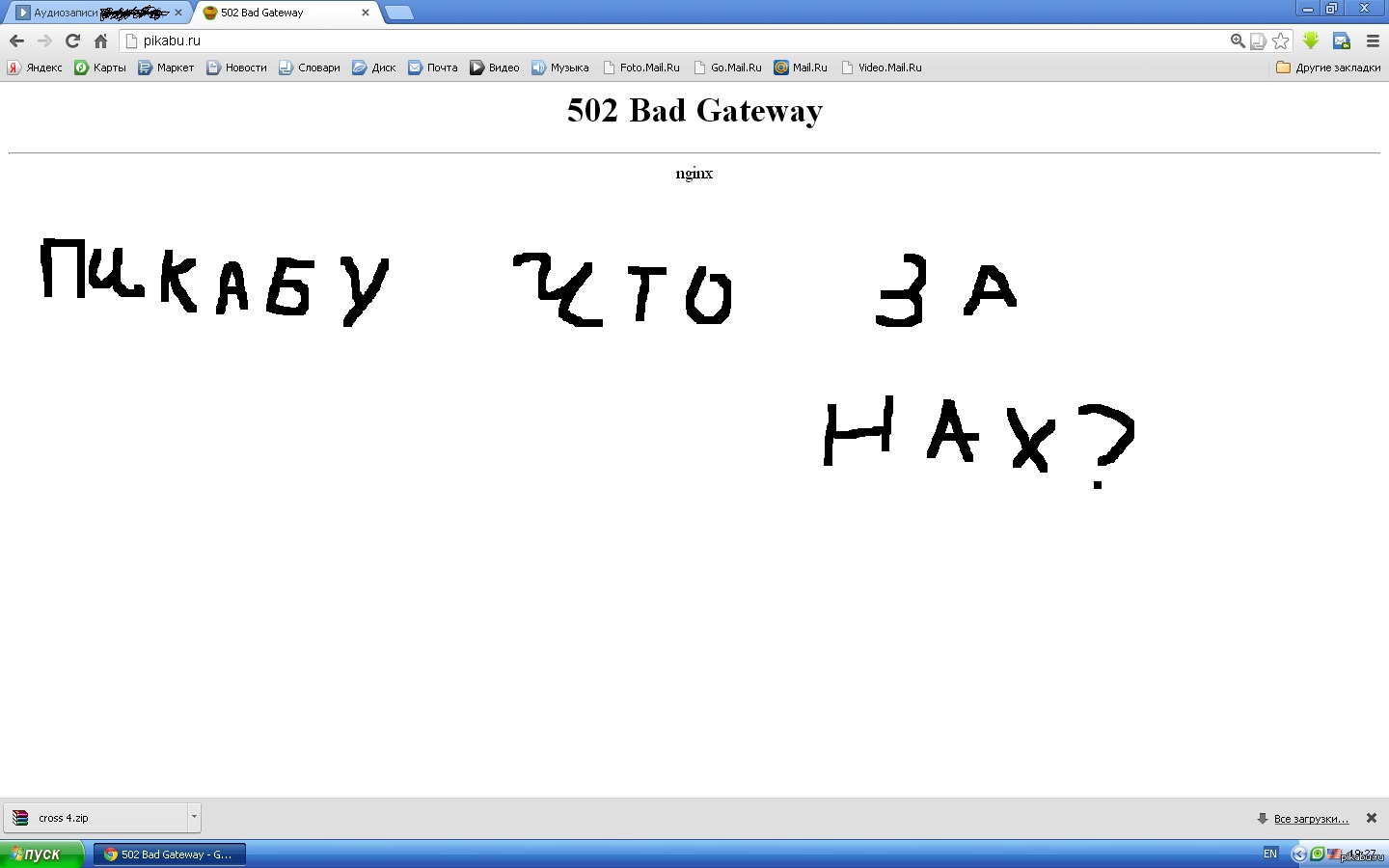Open the пуск Start menu
The height and width of the screenshot is (868, 1389).
[41, 854]
